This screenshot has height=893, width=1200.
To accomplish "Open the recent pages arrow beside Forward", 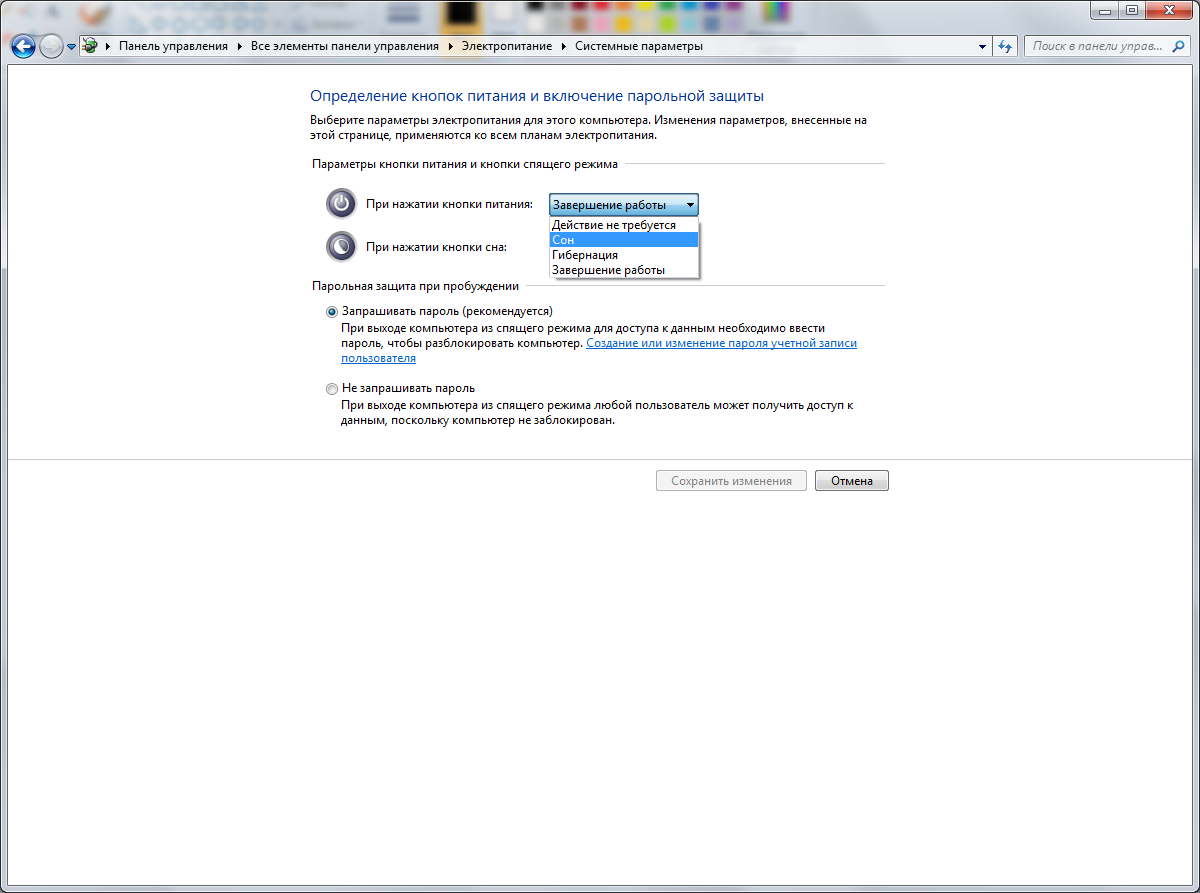I will coord(72,47).
